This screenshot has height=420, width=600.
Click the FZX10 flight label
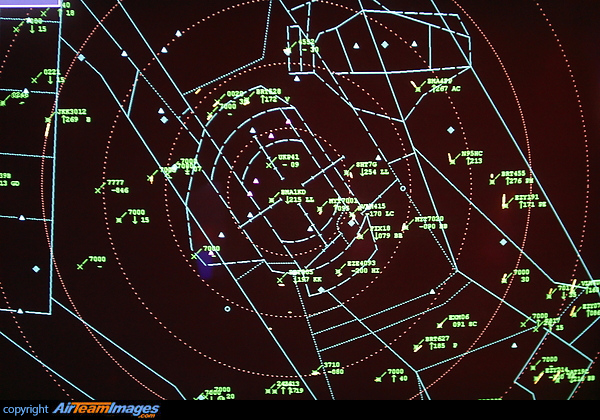380,229
